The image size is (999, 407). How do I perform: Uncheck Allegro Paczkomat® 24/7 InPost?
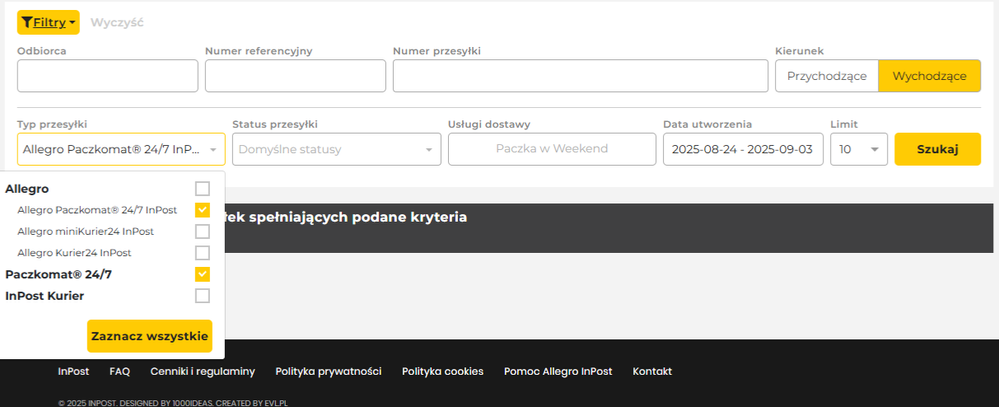[x=203, y=210]
